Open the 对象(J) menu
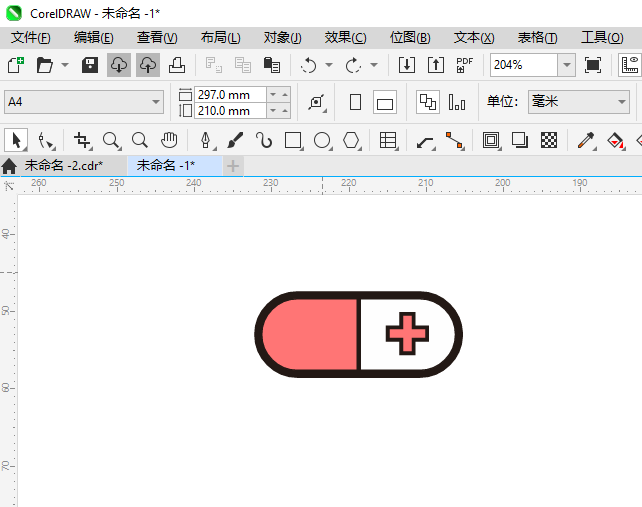The width and height of the screenshot is (642, 507). click(x=283, y=38)
